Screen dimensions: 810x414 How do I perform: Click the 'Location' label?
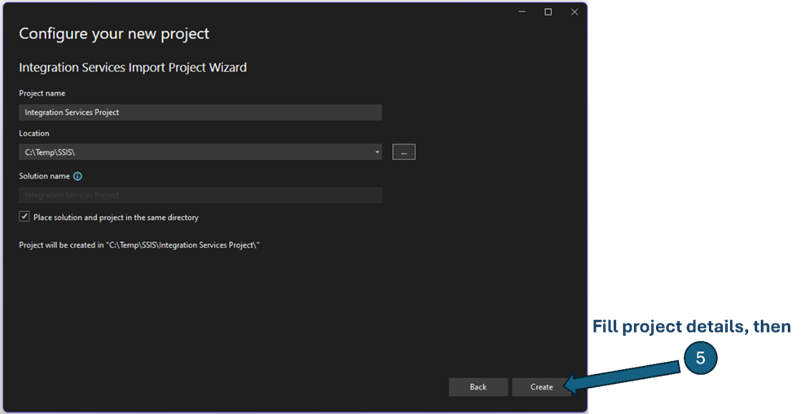click(x=34, y=133)
